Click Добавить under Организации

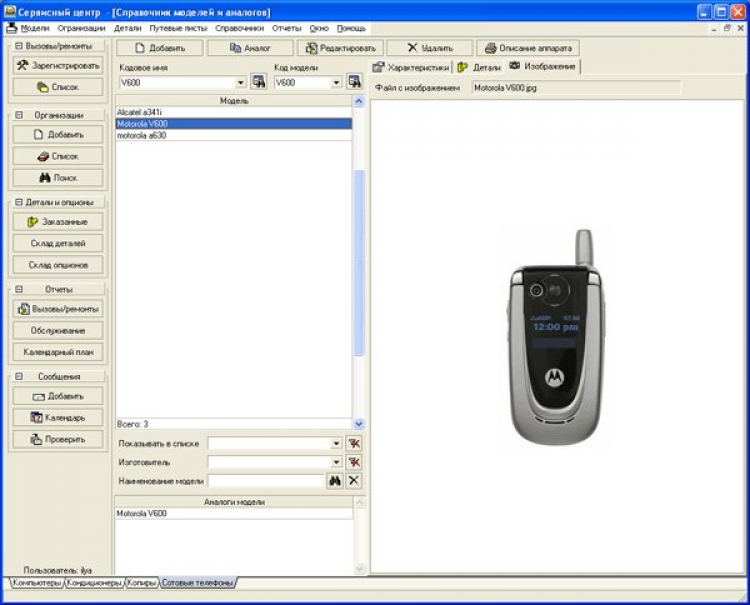pos(58,135)
